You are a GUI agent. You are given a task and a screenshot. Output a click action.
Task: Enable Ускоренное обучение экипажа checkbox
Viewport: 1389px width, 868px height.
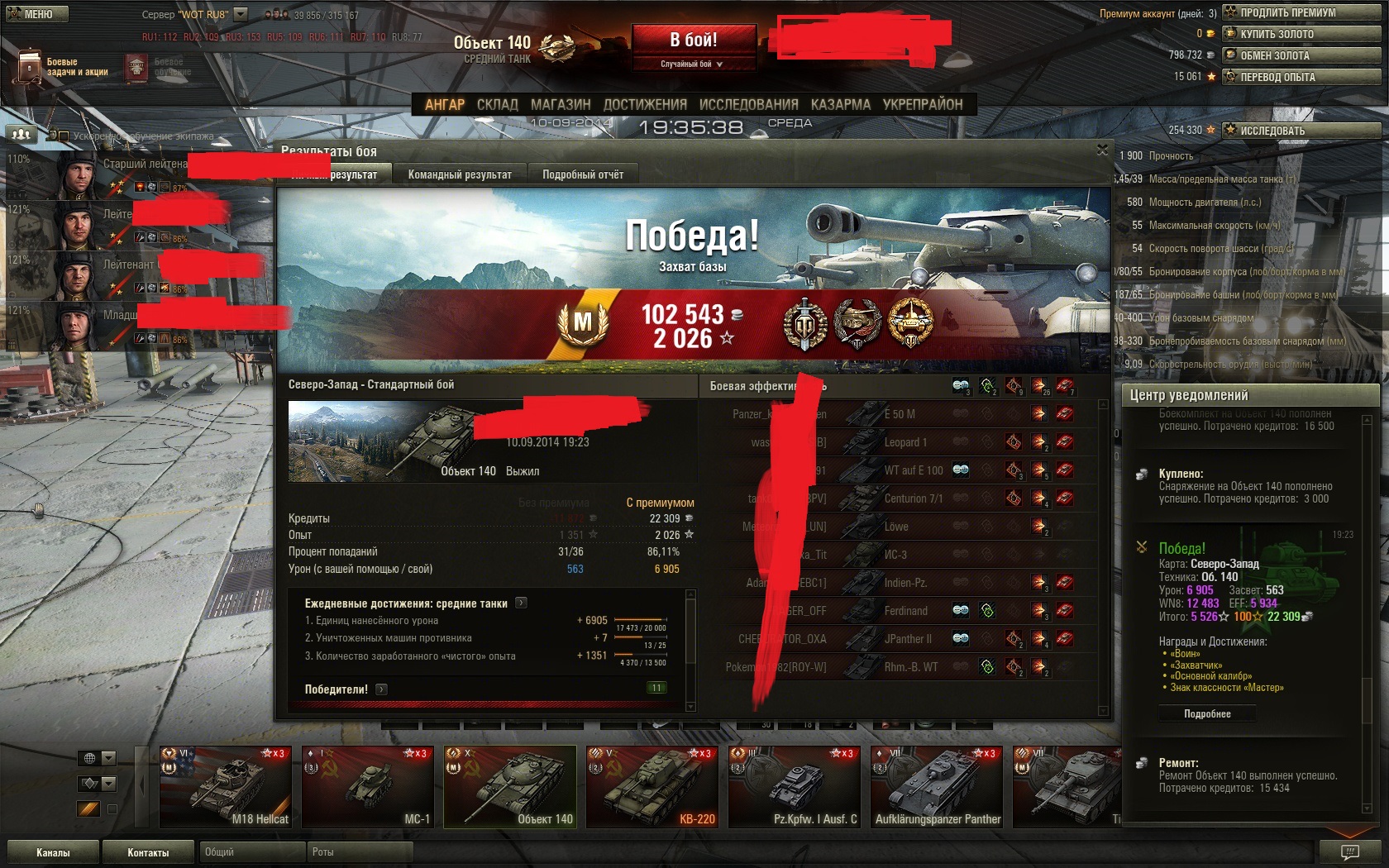pyautogui.click(x=63, y=136)
